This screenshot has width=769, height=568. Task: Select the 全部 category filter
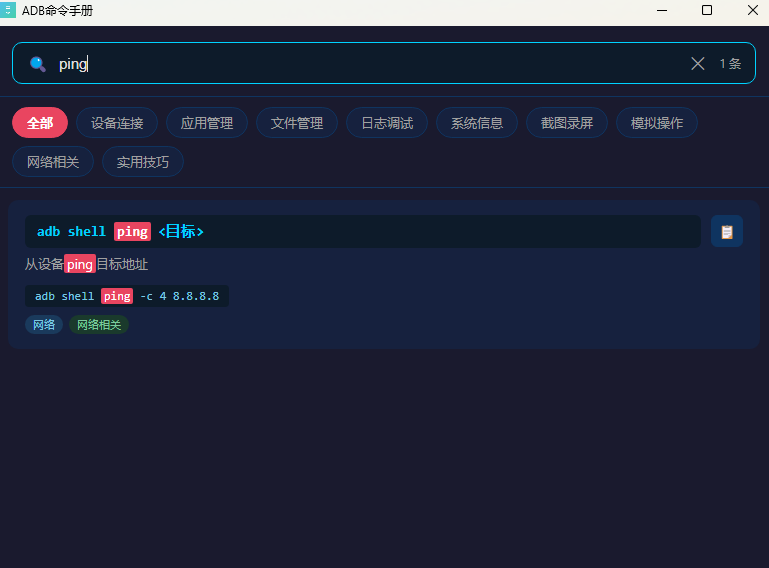point(40,123)
